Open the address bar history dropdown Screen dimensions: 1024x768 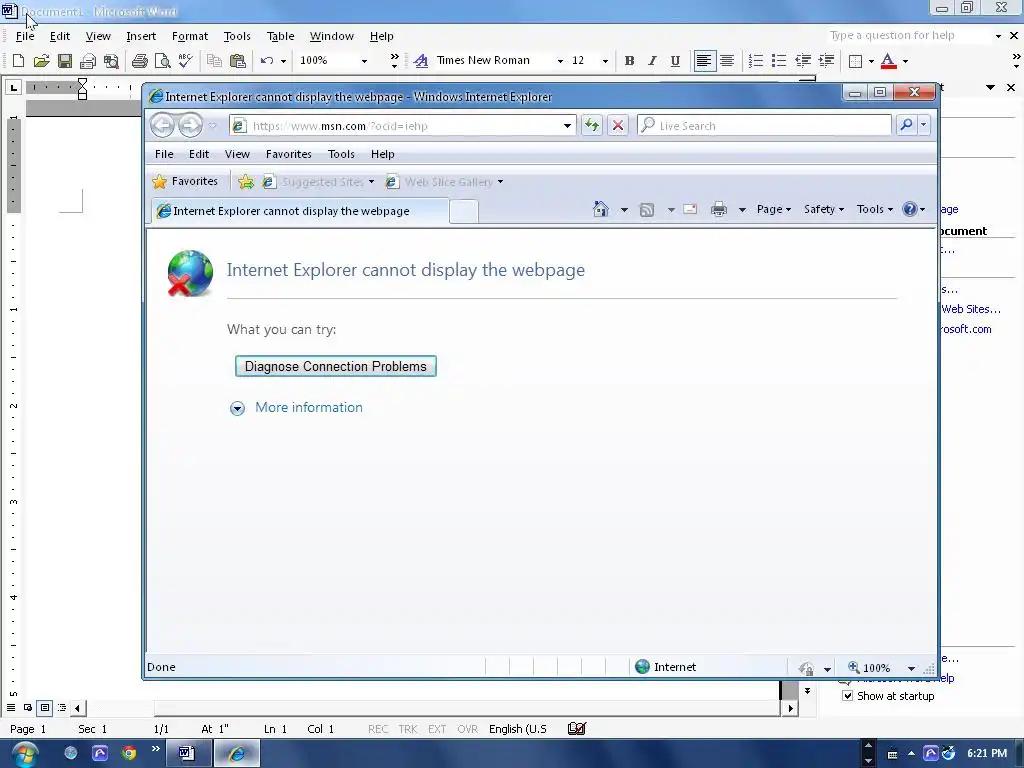coord(567,125)
